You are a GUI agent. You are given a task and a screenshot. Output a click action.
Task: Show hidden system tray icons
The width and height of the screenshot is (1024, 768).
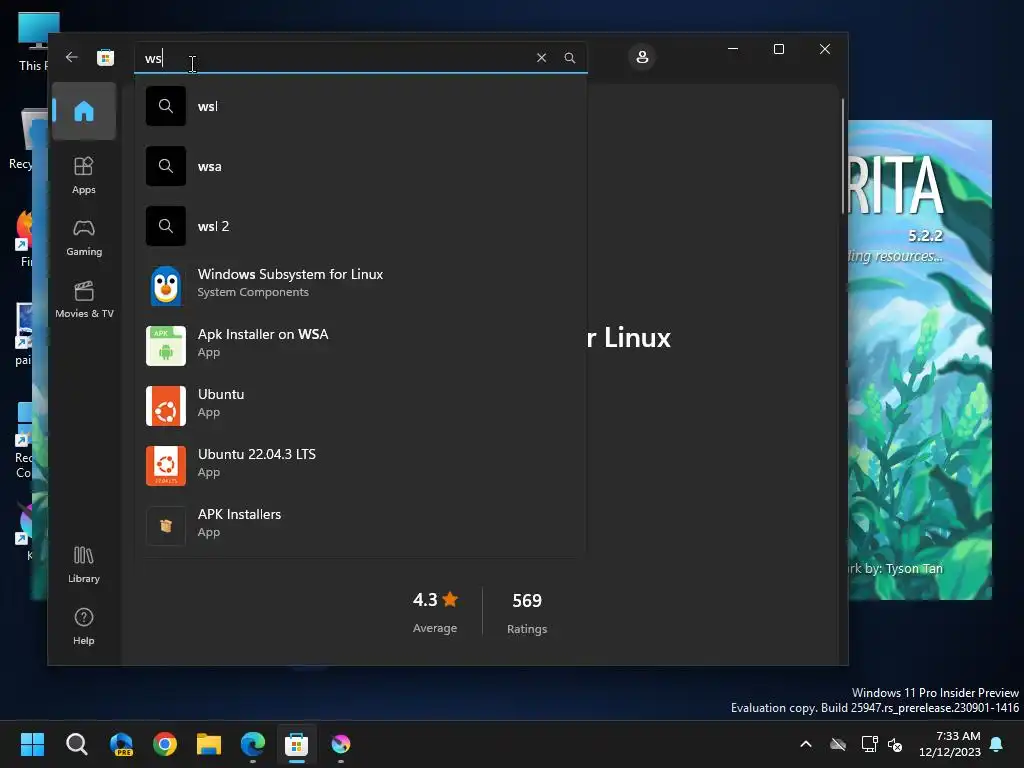coord(806,744)
